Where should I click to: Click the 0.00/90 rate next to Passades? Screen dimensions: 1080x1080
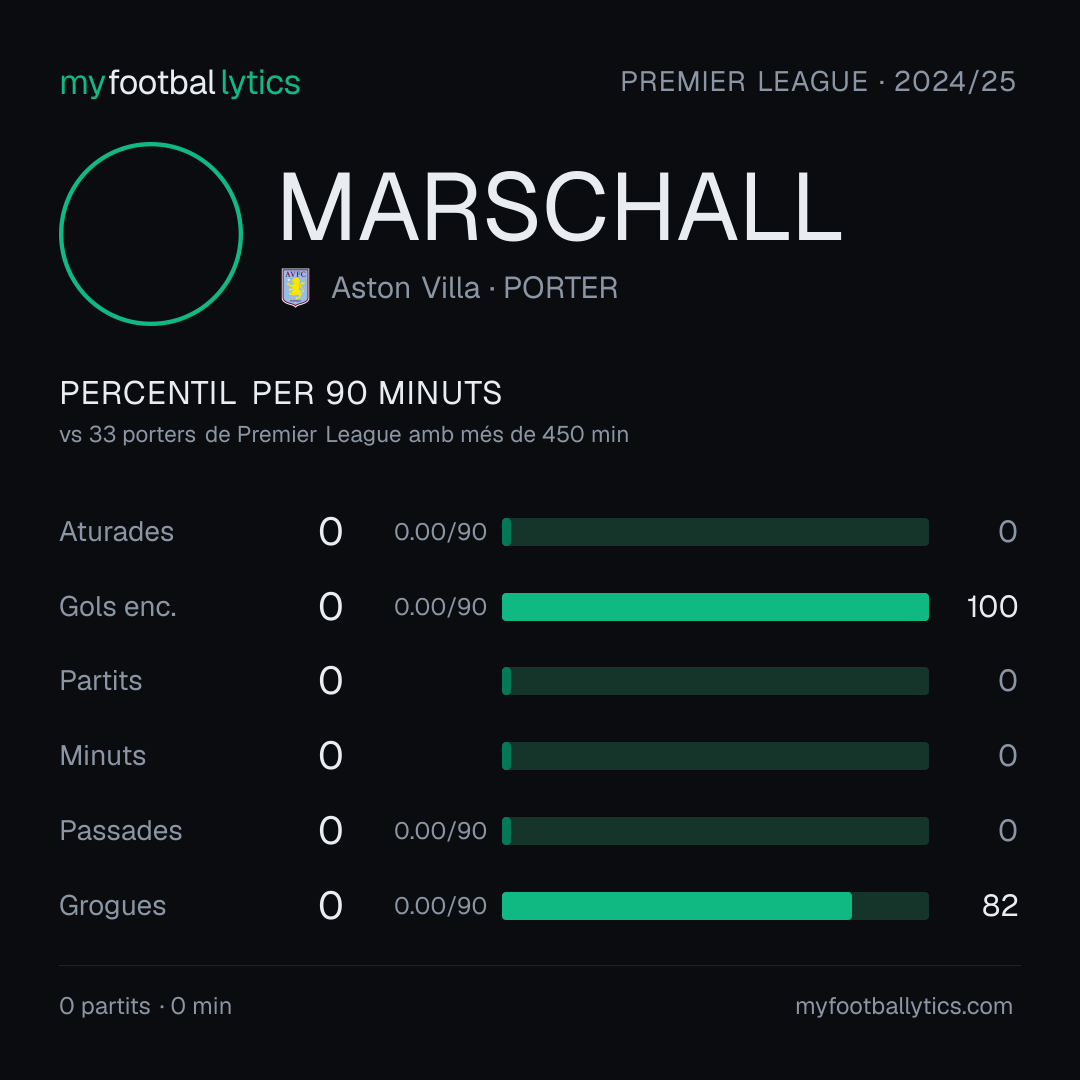tap(440, 831)
